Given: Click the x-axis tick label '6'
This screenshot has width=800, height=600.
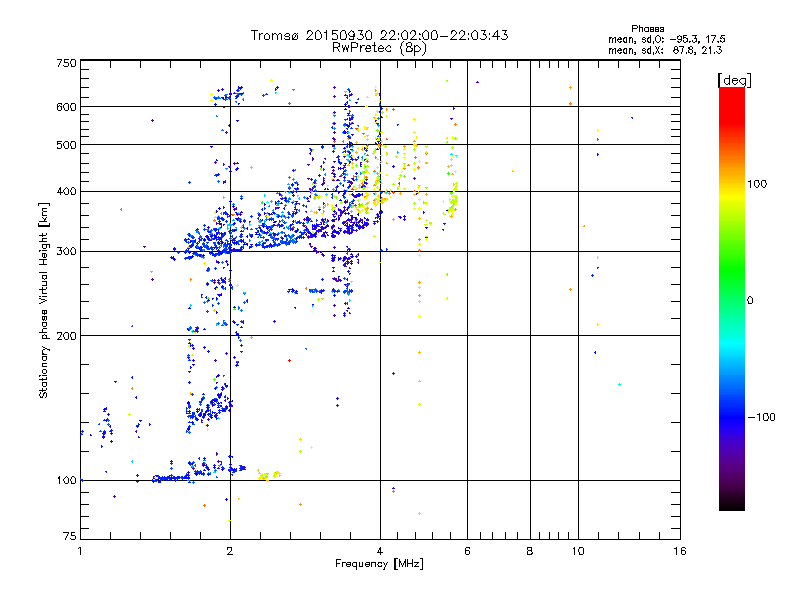Looking at the screenshot, I should pos(467,551).
